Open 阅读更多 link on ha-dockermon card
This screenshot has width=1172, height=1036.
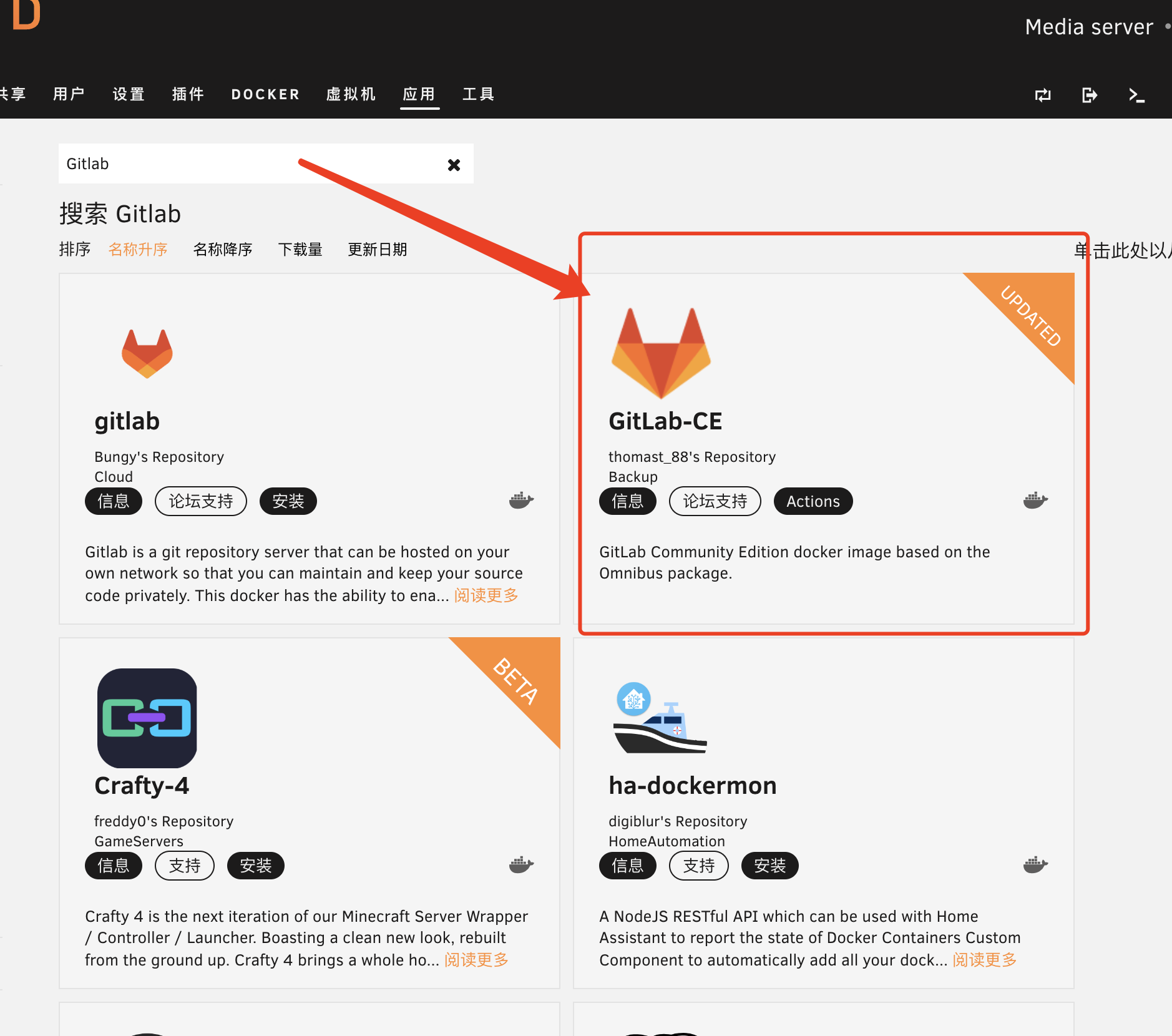[x=985, y=960]
